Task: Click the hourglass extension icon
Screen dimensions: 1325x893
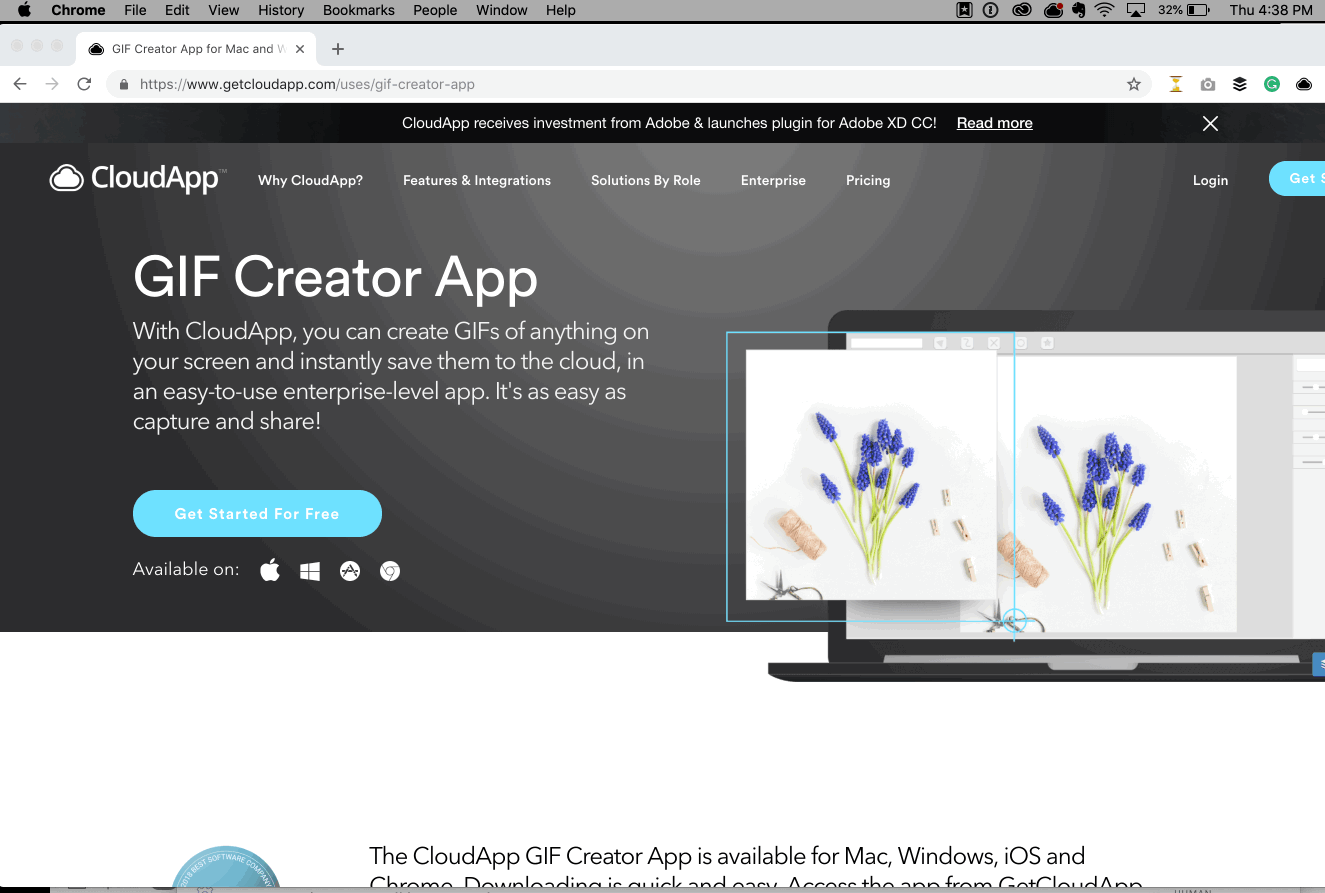Action: (x=1175, y=84)
